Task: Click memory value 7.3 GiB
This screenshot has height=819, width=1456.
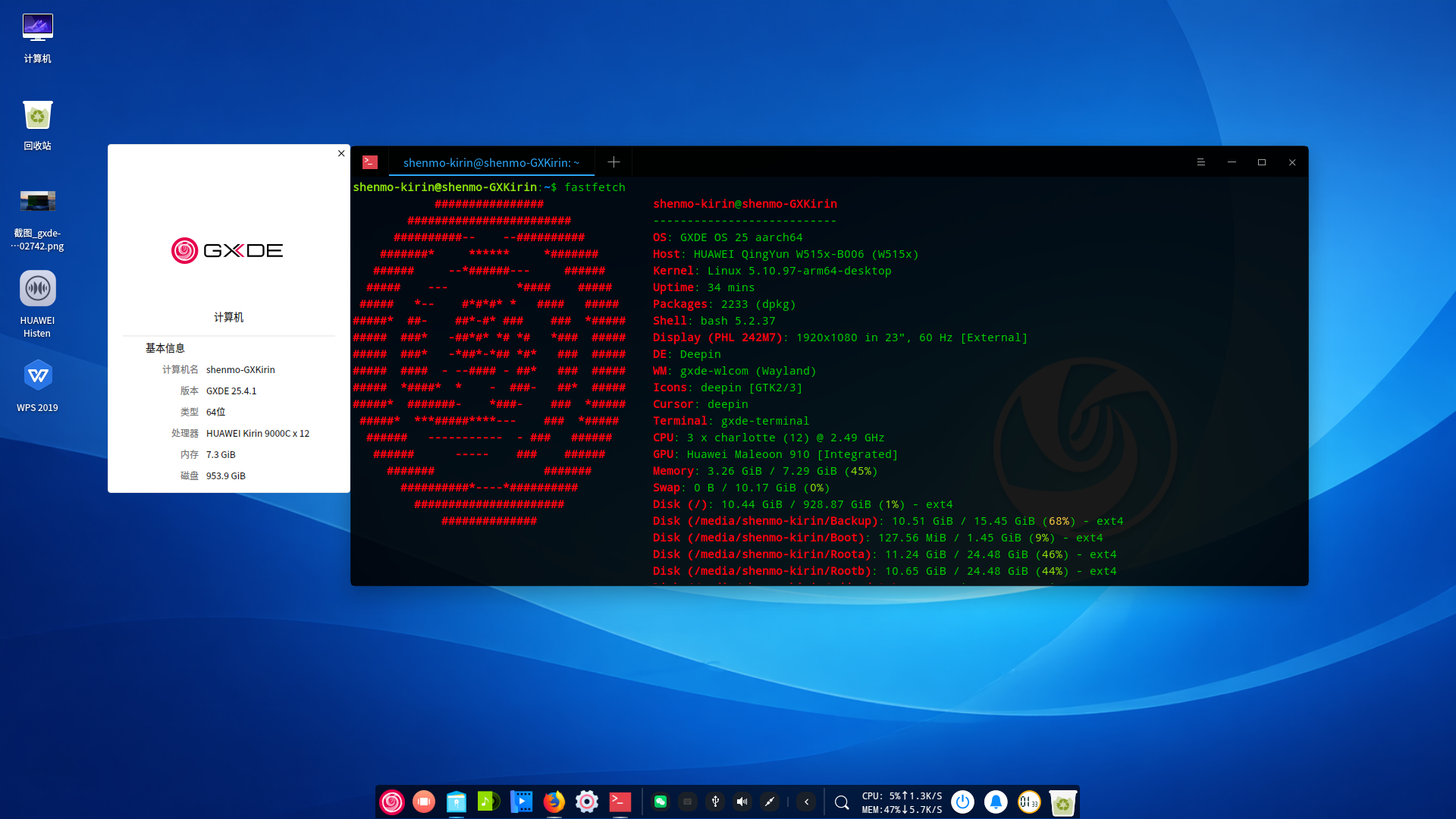Action: tap(221, 454)
